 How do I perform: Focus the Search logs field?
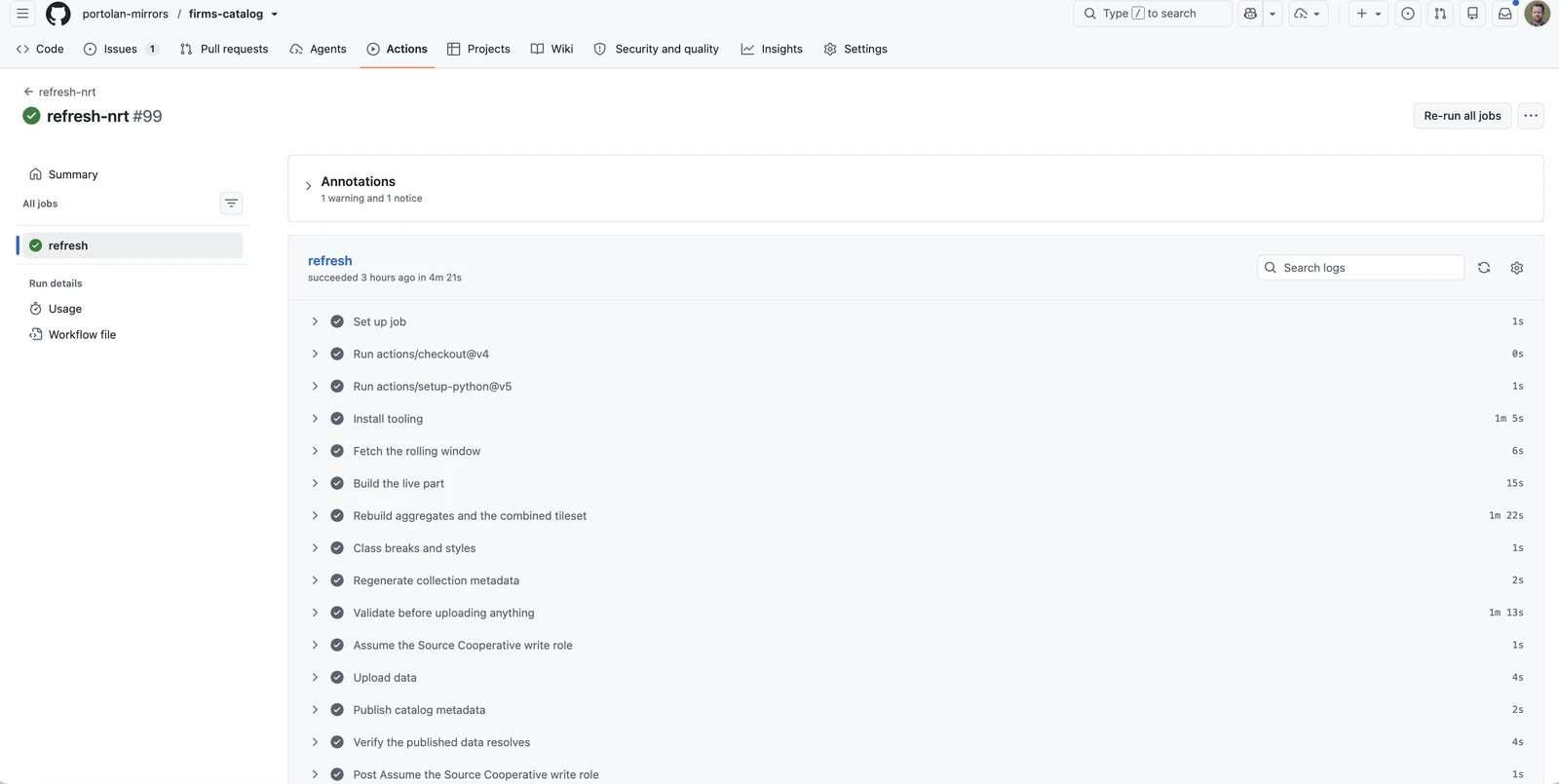click(1360, 268)
